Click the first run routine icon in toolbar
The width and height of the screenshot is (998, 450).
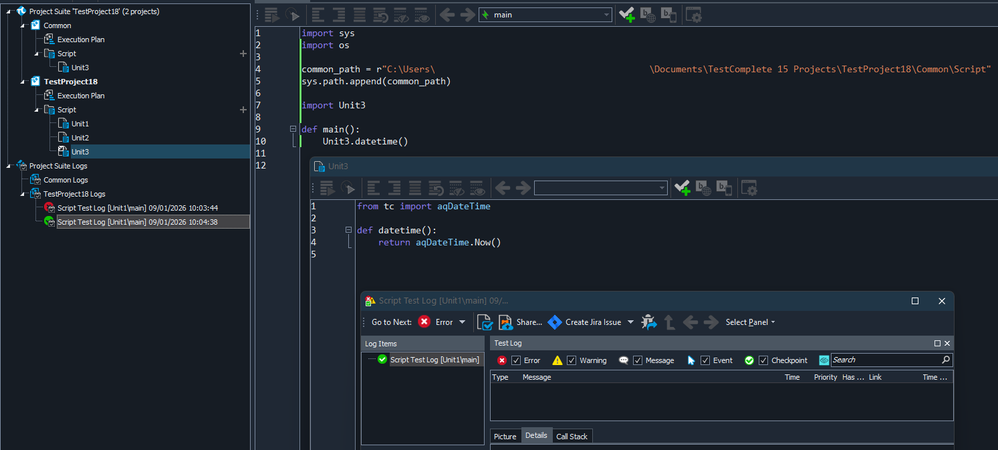pyautogui.click(x=271, y=14)
